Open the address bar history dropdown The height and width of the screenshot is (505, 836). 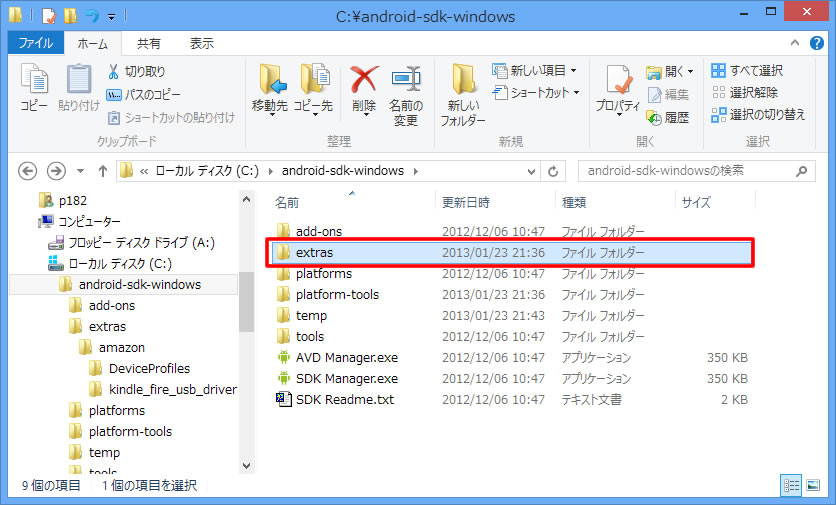coord(531,171)
